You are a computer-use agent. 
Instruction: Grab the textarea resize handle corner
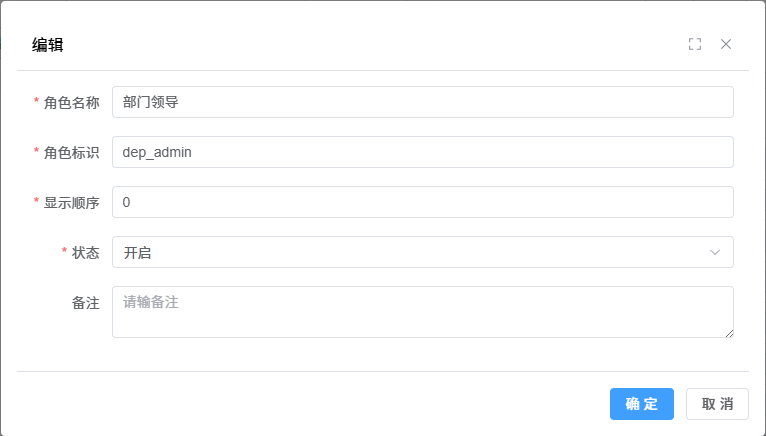pyautogui.click(x=729, y=333)
